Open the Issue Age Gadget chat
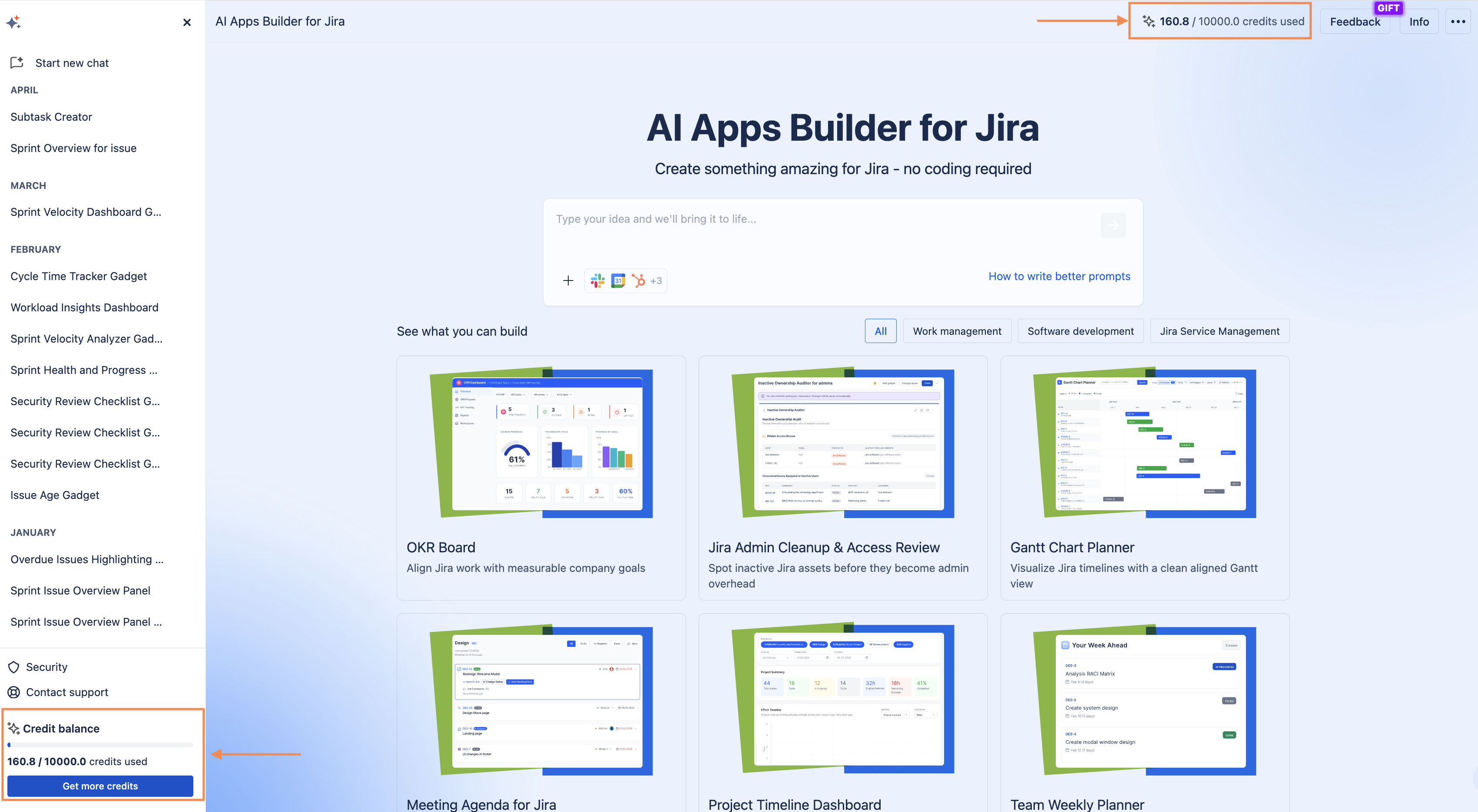 pos(54,495)
